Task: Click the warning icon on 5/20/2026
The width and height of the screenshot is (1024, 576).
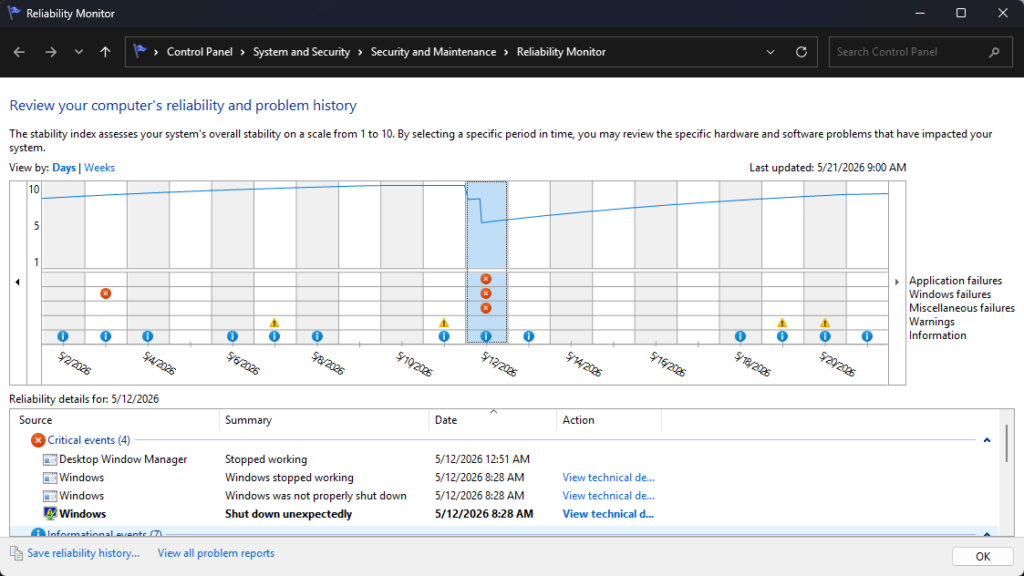Action: 825,323
